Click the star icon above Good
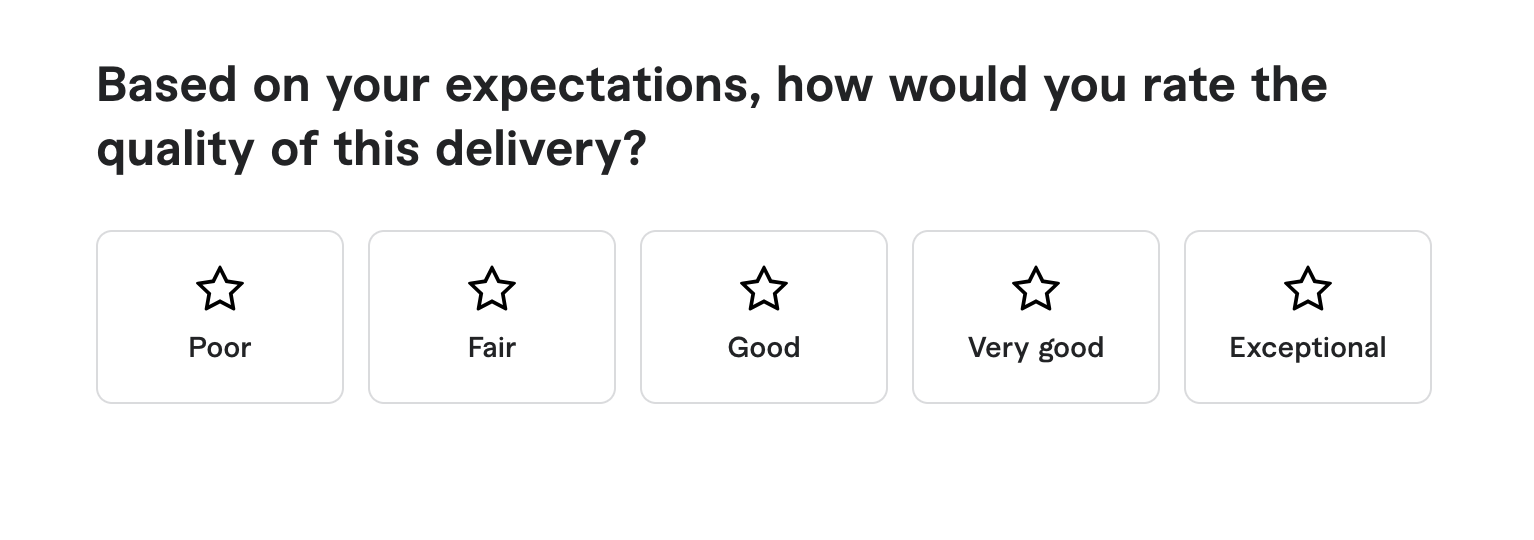Image resolution: width=1534 pixels, height=540 pixels. [x=764, y=289]
